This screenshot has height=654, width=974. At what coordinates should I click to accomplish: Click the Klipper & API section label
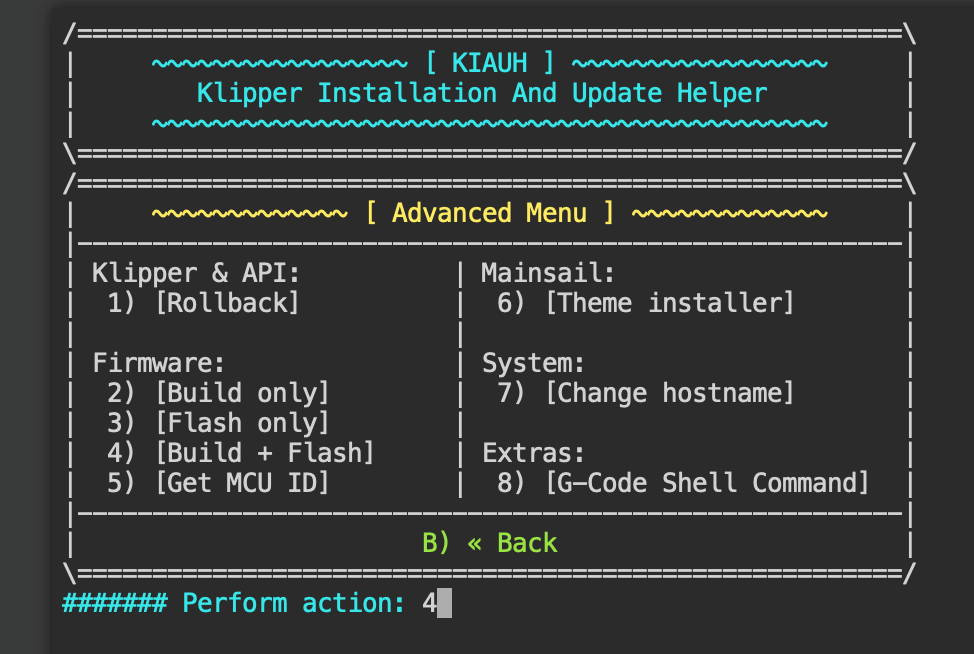(x=196, y=273)
